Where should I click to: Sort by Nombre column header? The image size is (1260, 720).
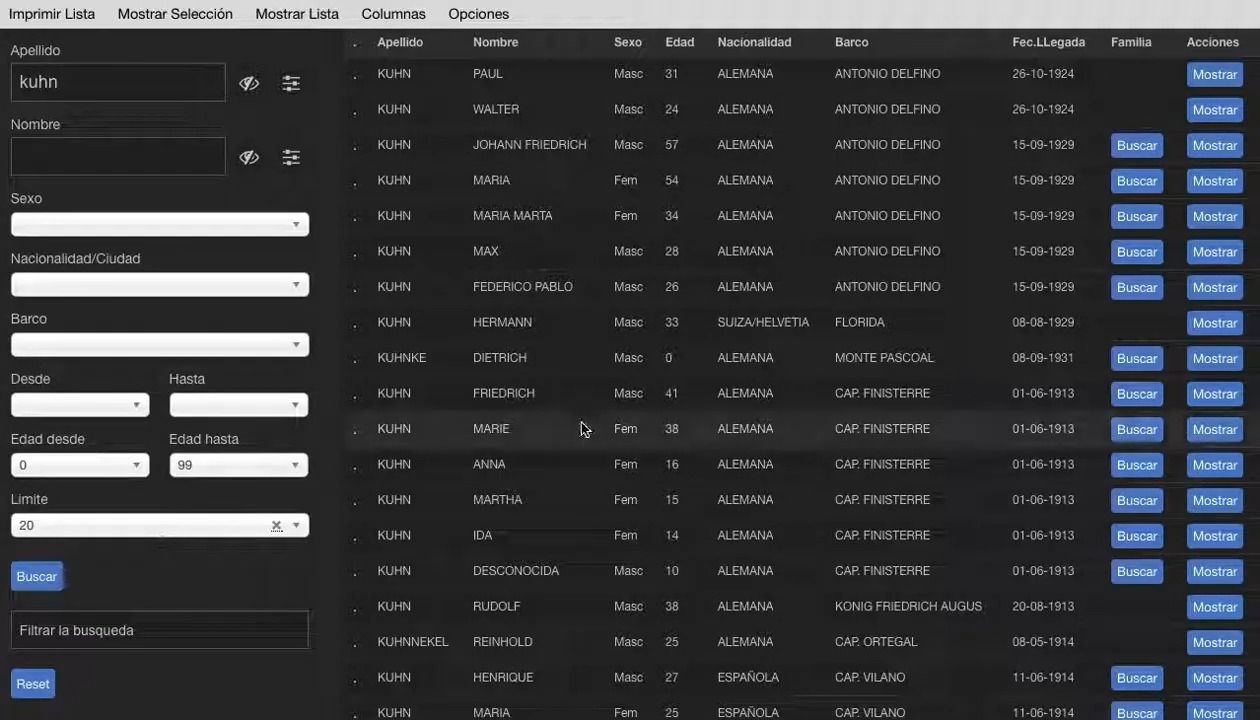click(495, 42)
